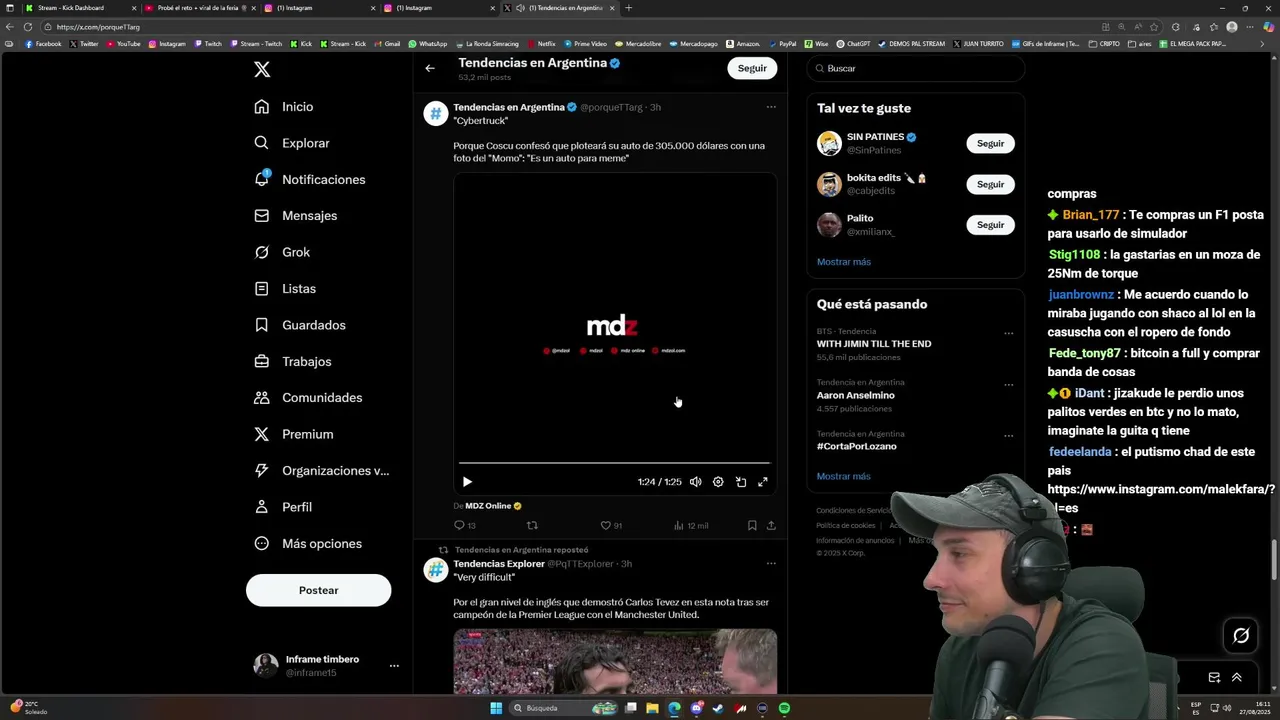Open the Carlos Tevez video thumbnail

point(615,661)
